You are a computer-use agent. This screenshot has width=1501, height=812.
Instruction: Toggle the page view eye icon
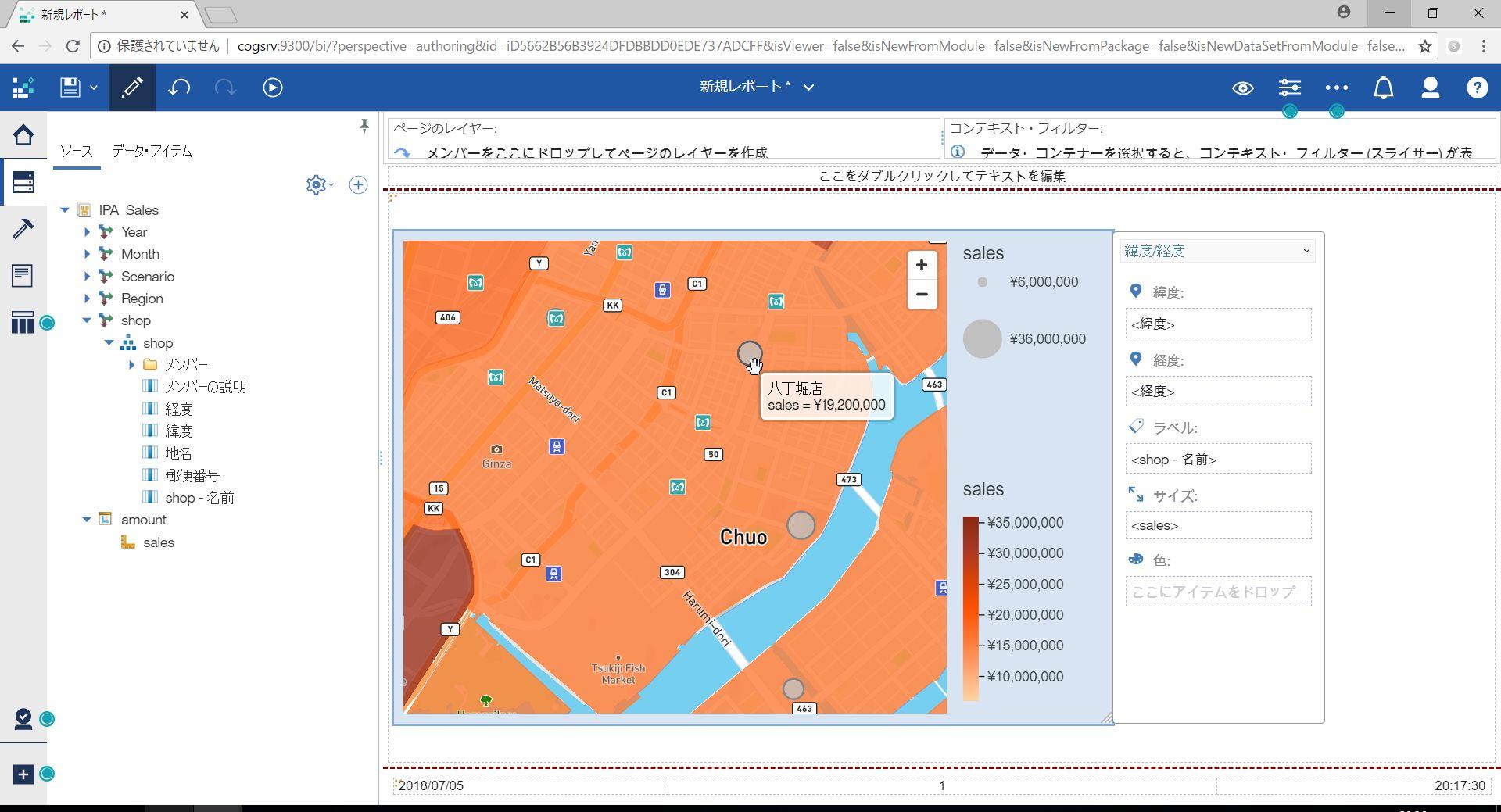1243,88
